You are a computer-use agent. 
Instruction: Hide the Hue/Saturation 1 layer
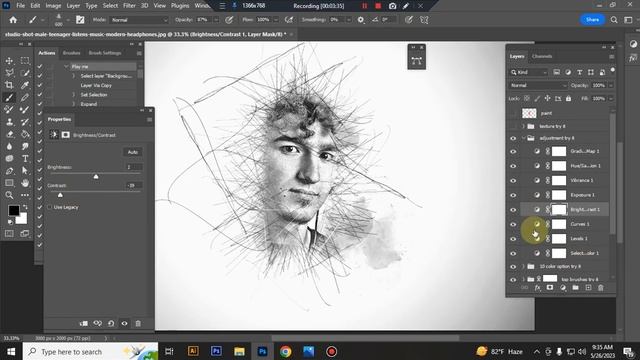click(x=513, y=166)
